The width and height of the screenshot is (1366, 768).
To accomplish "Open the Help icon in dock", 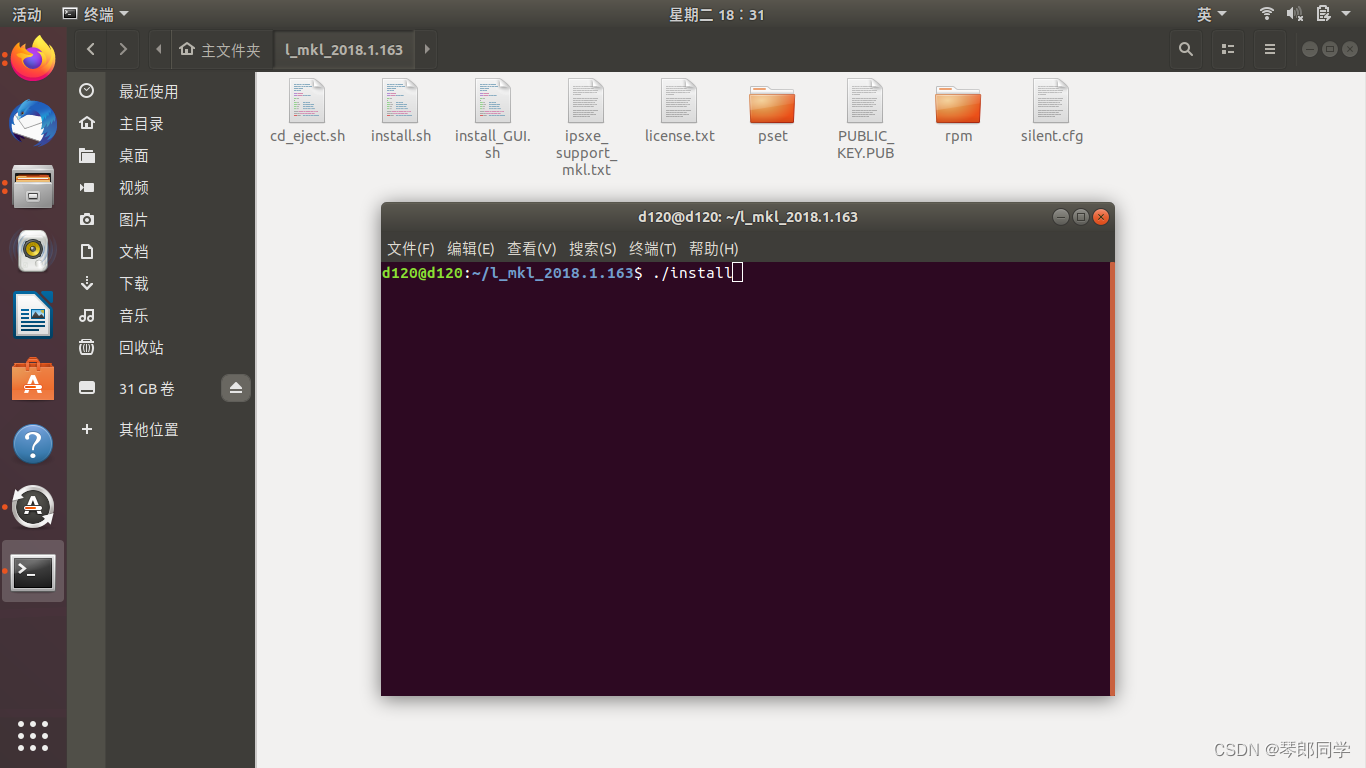I will (x=33, y=444).
